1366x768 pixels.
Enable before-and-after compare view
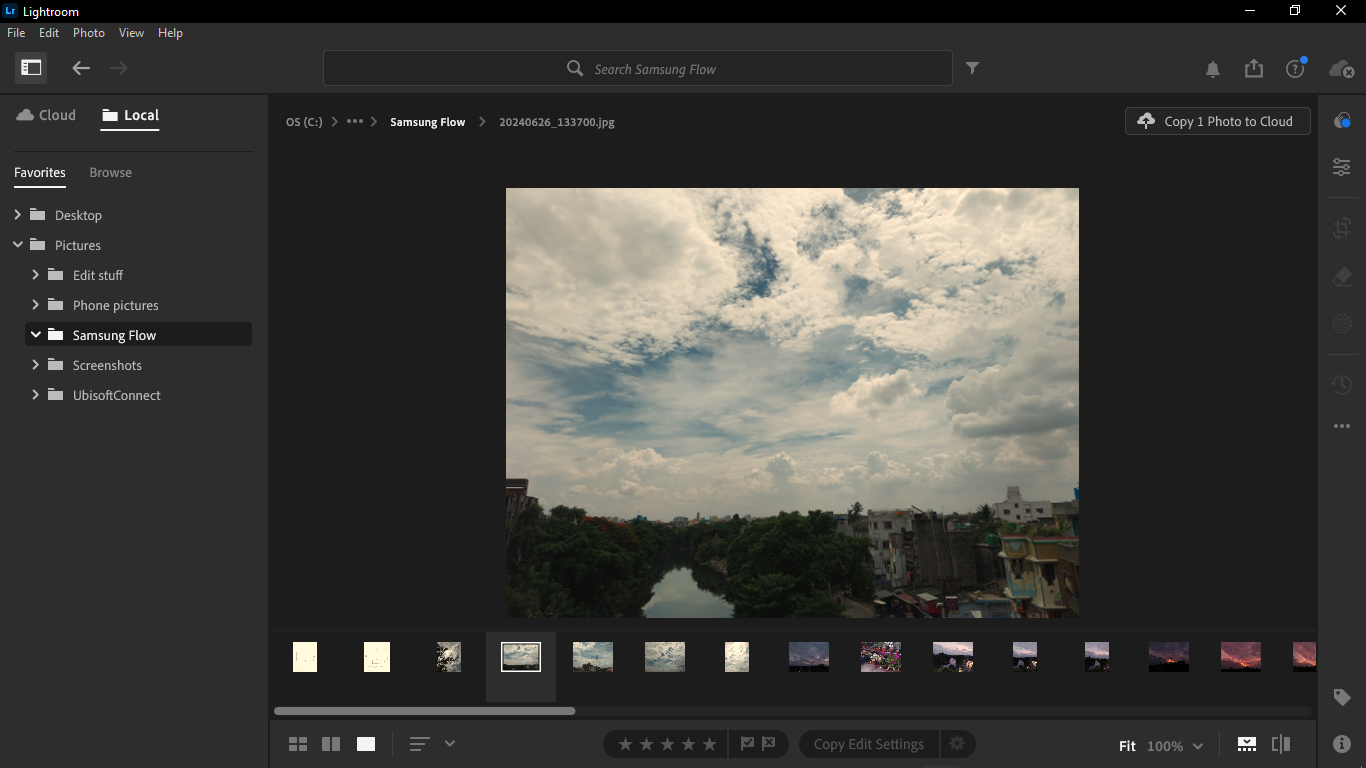(x=1281, y=744)
